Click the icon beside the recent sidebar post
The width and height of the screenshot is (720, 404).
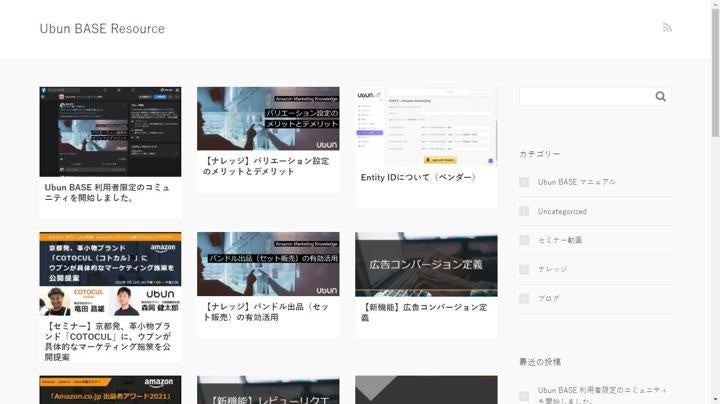point(524,396)
